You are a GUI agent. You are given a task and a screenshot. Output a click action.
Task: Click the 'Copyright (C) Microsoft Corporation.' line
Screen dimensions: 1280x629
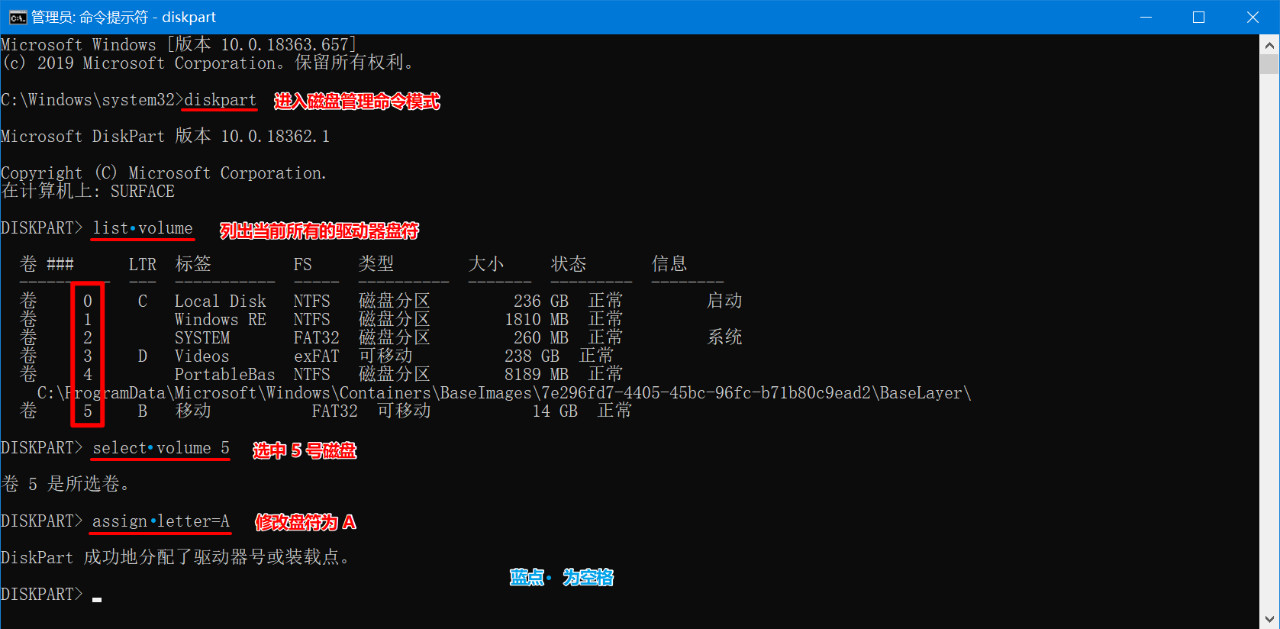(164, 173)
